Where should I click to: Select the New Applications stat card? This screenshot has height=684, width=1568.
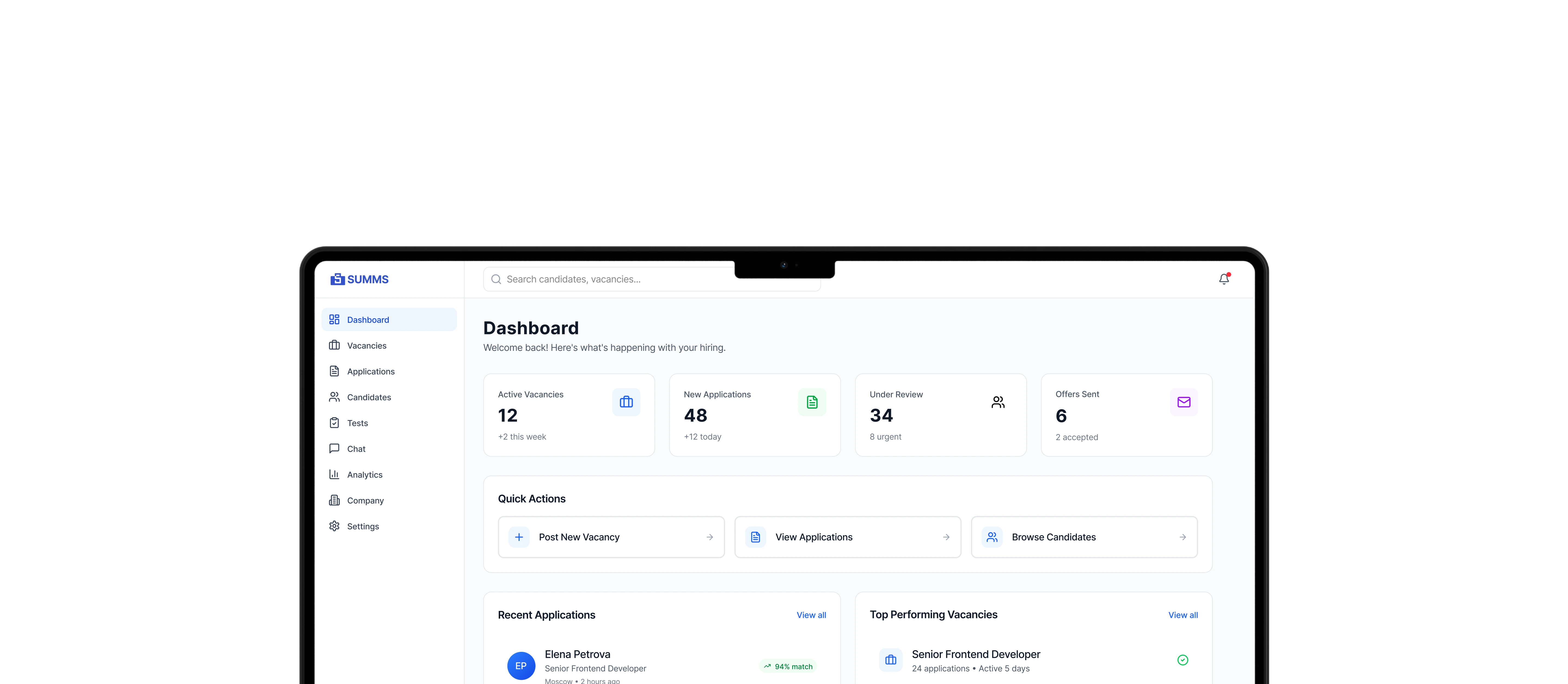(755, 415)
